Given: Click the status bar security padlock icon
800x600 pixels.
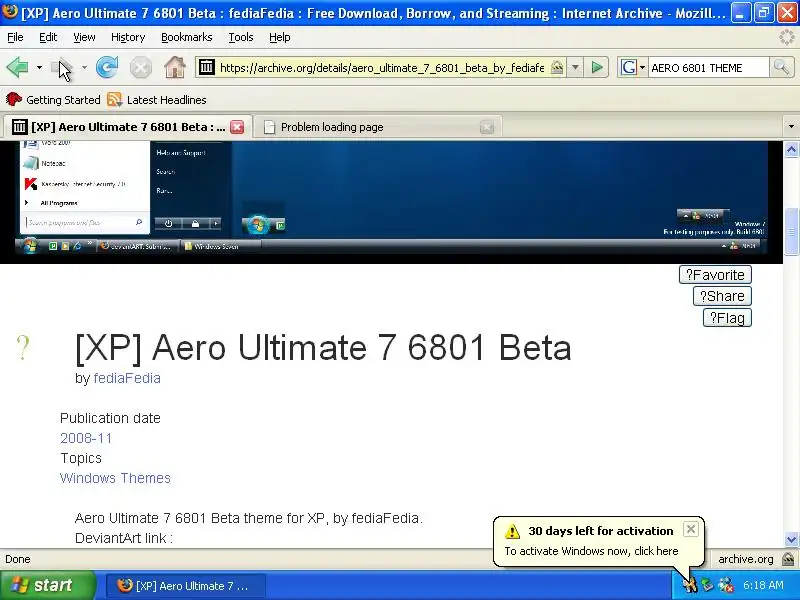Looking at the screenshot, I should pyautogui.click(x=788, y=559).
